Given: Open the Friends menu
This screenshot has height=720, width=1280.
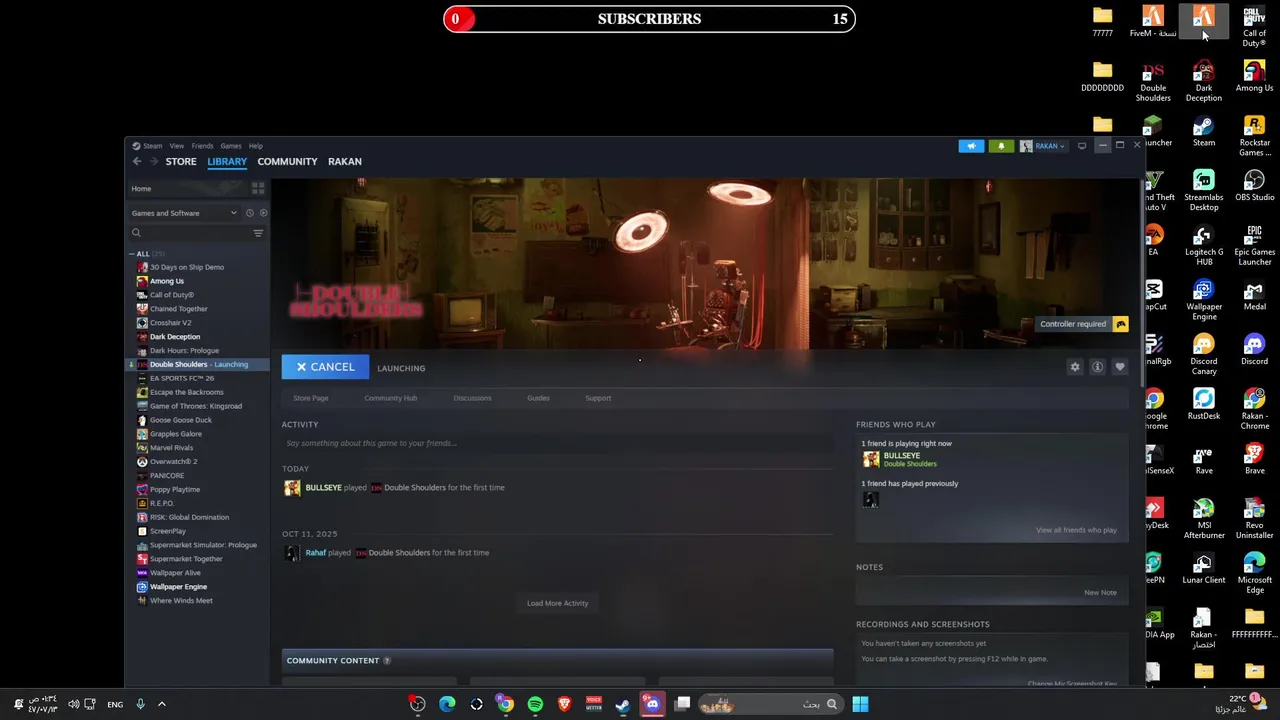Looking at the screenshot, I should click(x=202, y=146).
